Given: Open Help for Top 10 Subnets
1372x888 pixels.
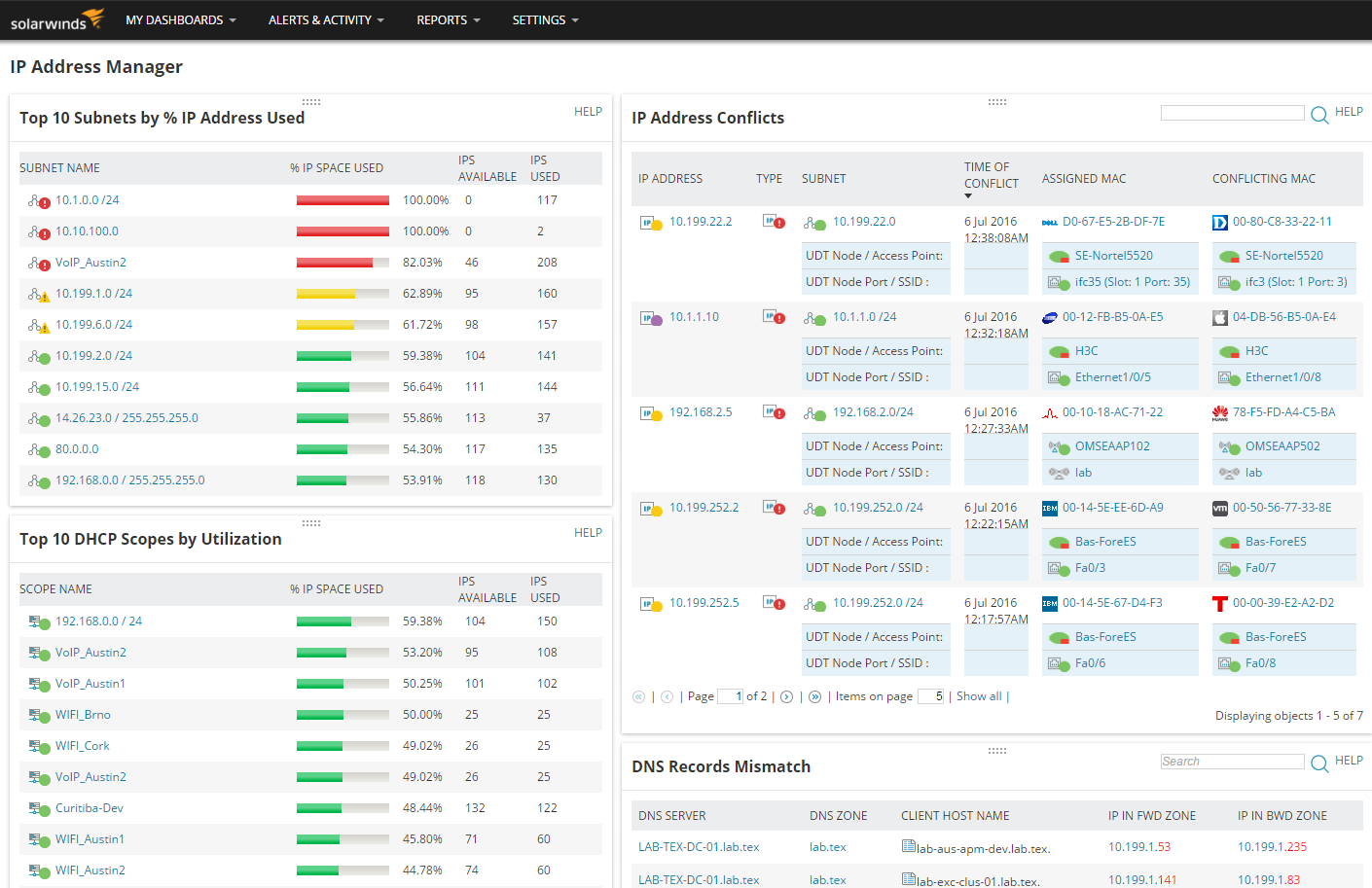Looking at the screenshot, I should [x=588, y=112].
